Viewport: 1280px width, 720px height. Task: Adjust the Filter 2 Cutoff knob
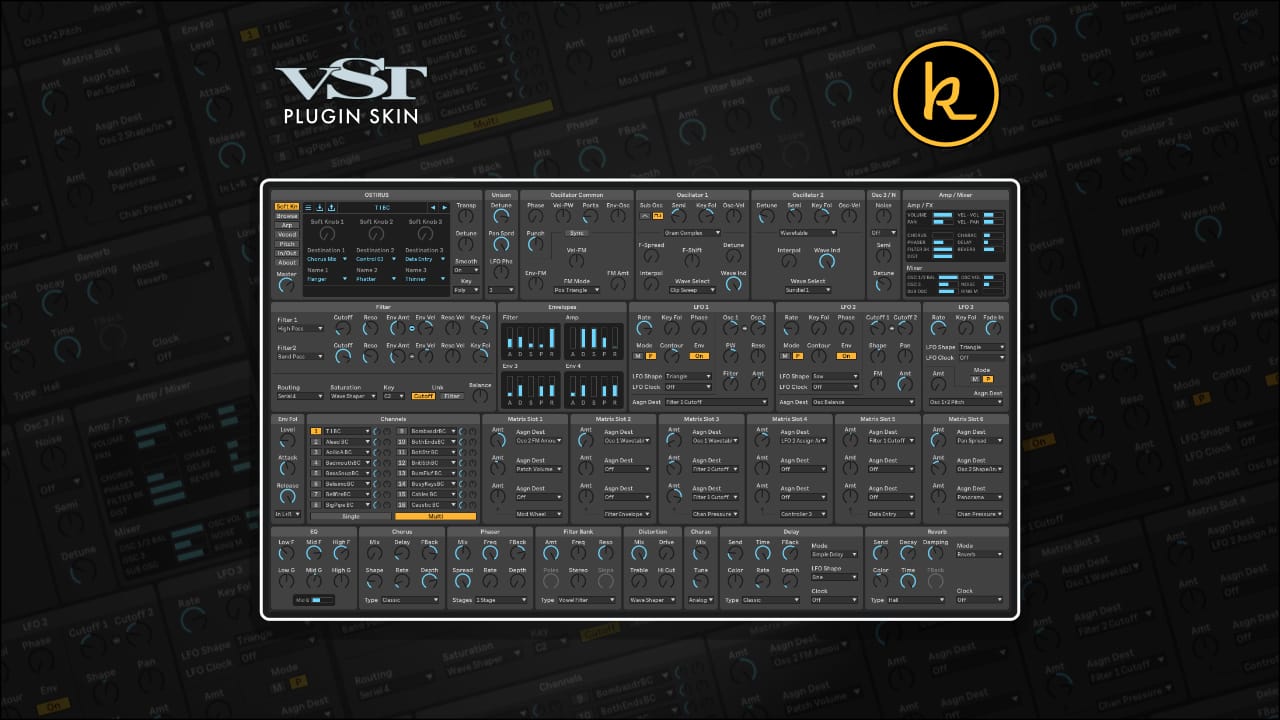pyautogui.click(x=343, y=355)
